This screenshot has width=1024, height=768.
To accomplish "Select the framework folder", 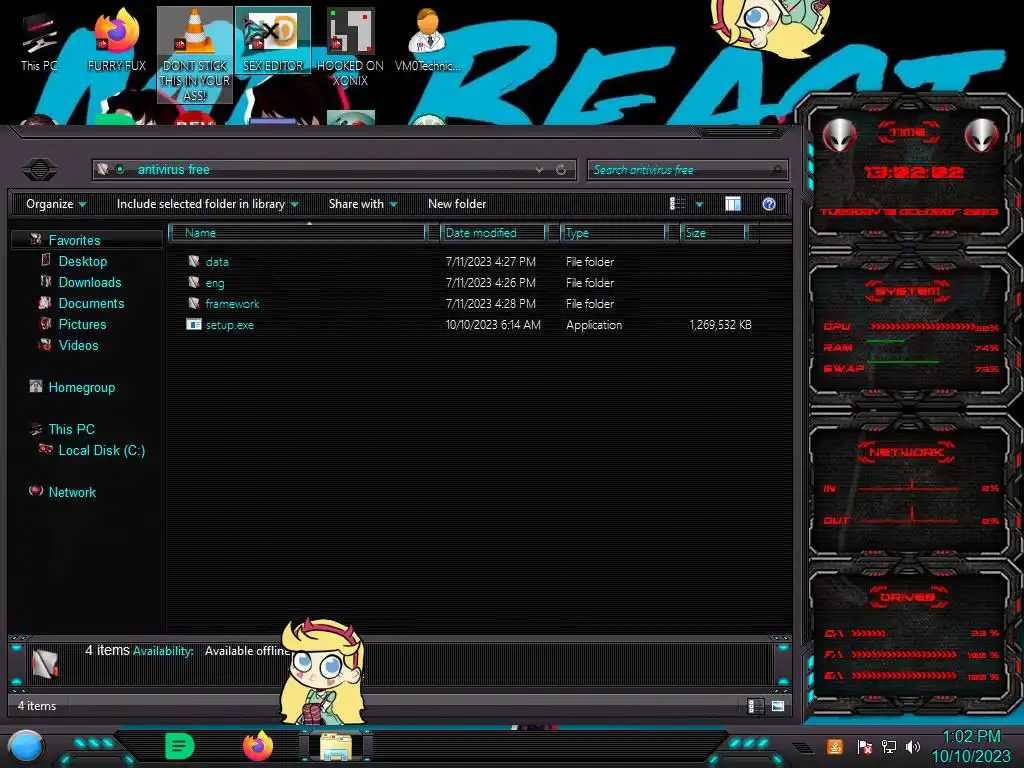I will coord(232,304).
